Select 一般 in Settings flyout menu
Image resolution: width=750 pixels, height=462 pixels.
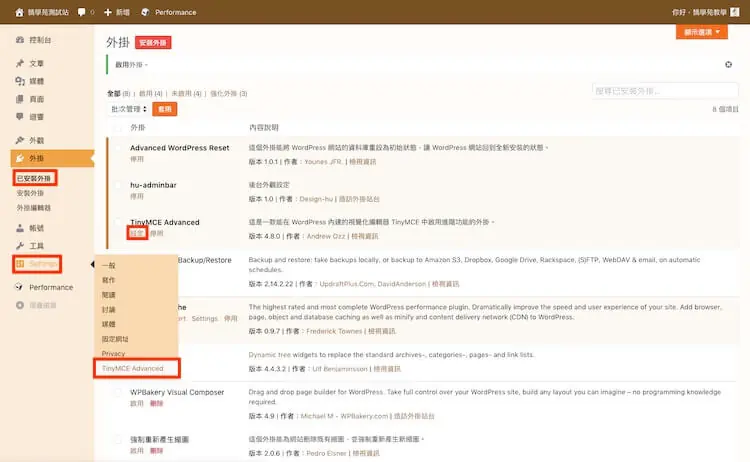point(109,265)
